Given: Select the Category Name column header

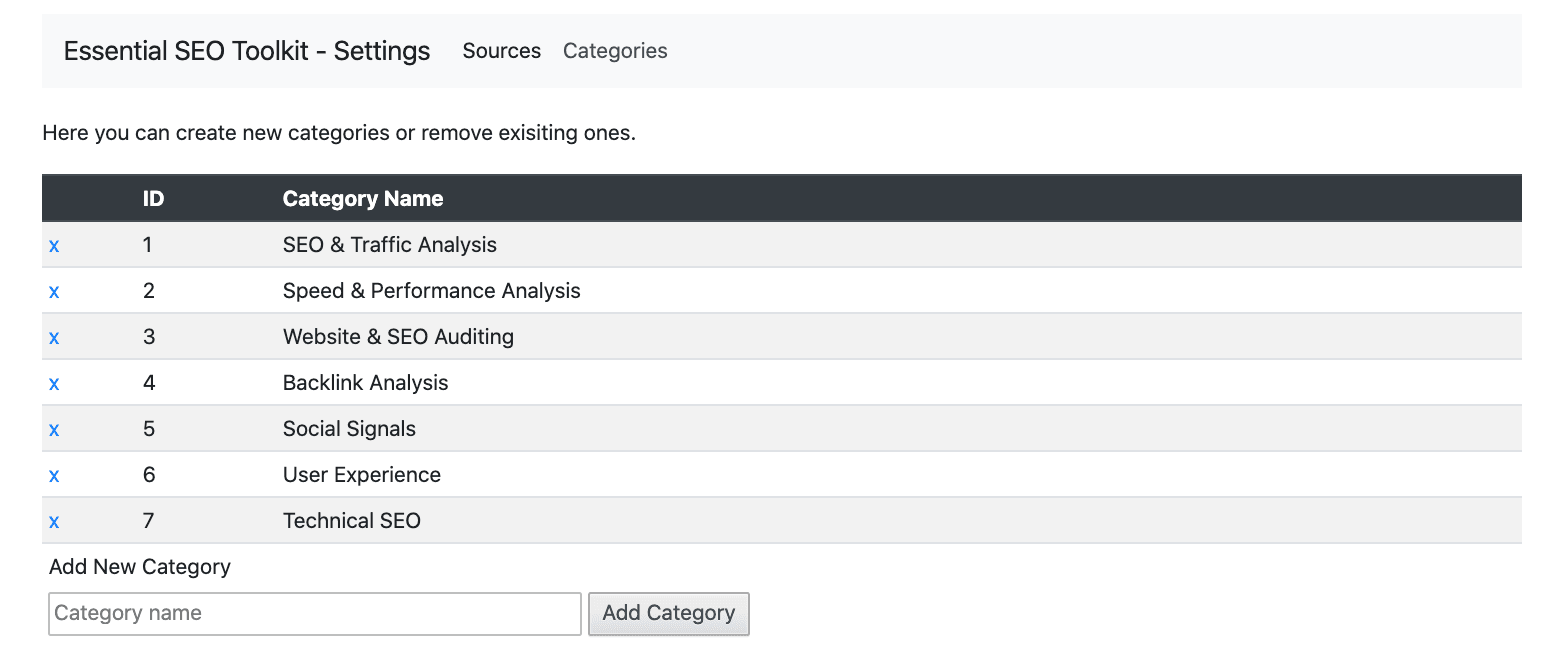Looking at the screenshot, I should point(363,198).
